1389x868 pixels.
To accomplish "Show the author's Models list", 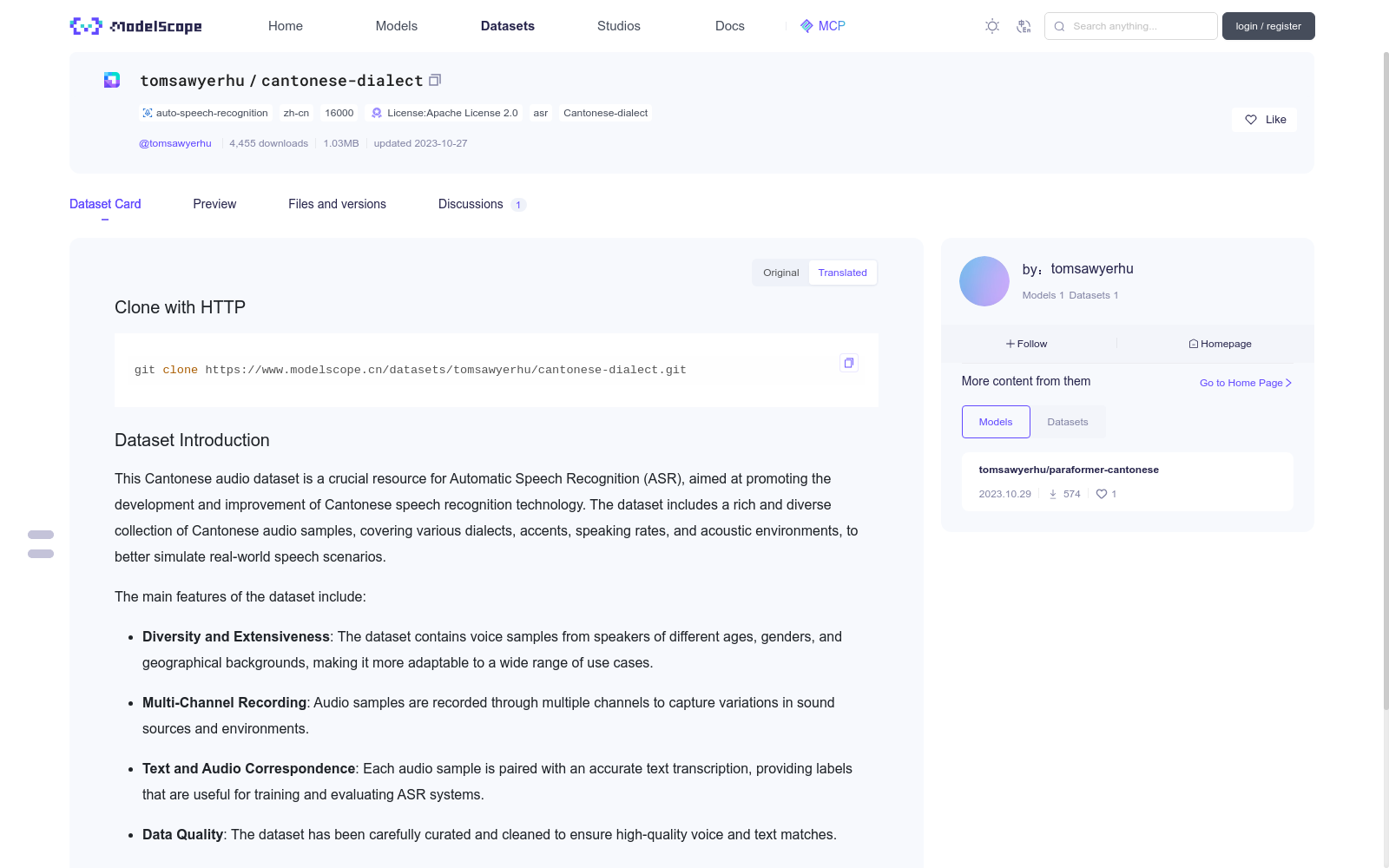I will coord(996,422).
